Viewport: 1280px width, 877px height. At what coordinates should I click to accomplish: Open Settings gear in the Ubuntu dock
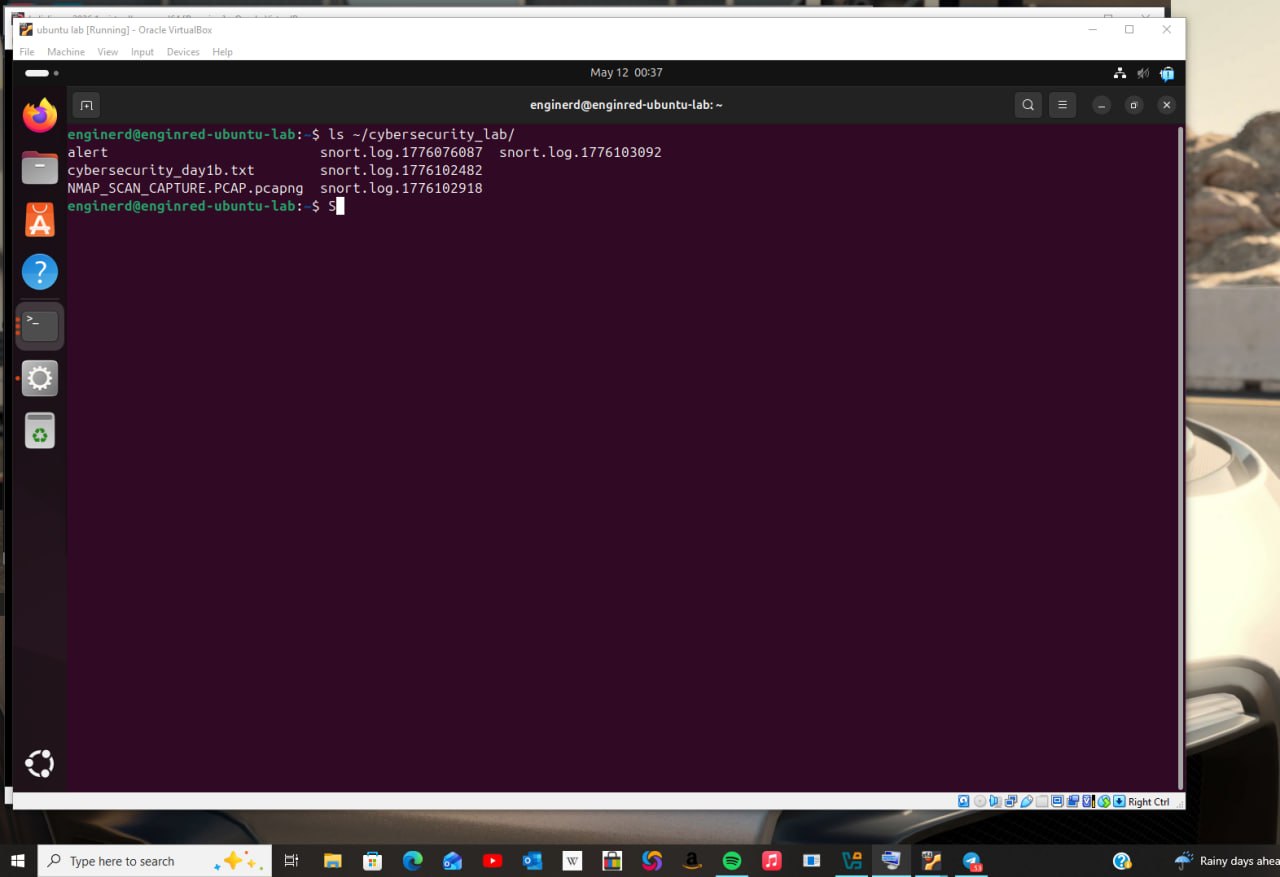coord(40,378)
